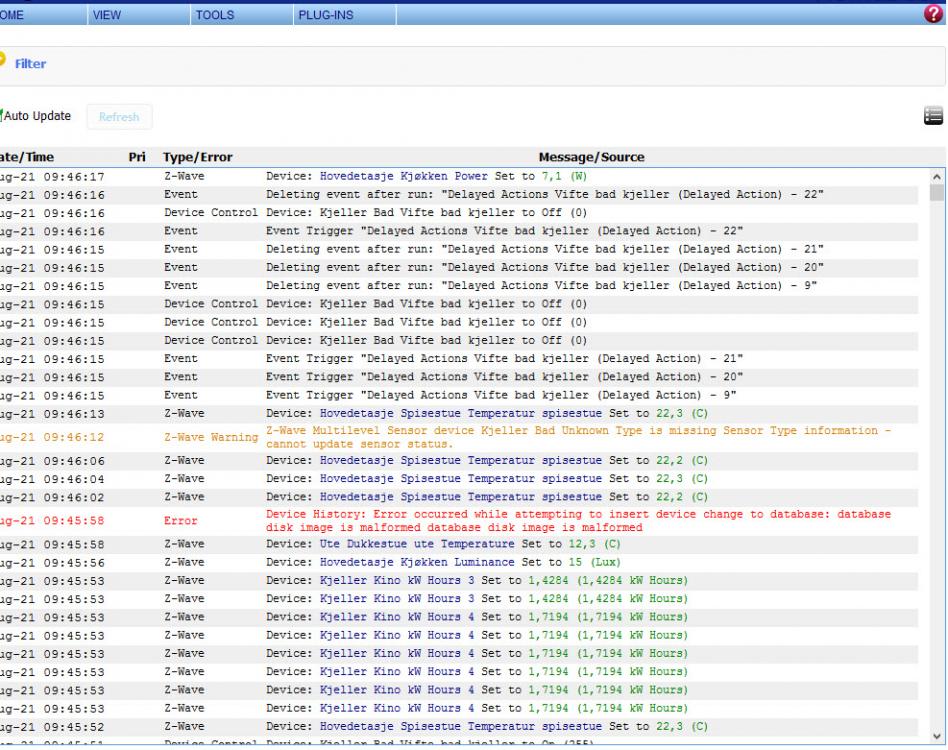Screen dimensions: 948x750
Task: Click the Type/Error column header
Action: click(x=198, y=157)
